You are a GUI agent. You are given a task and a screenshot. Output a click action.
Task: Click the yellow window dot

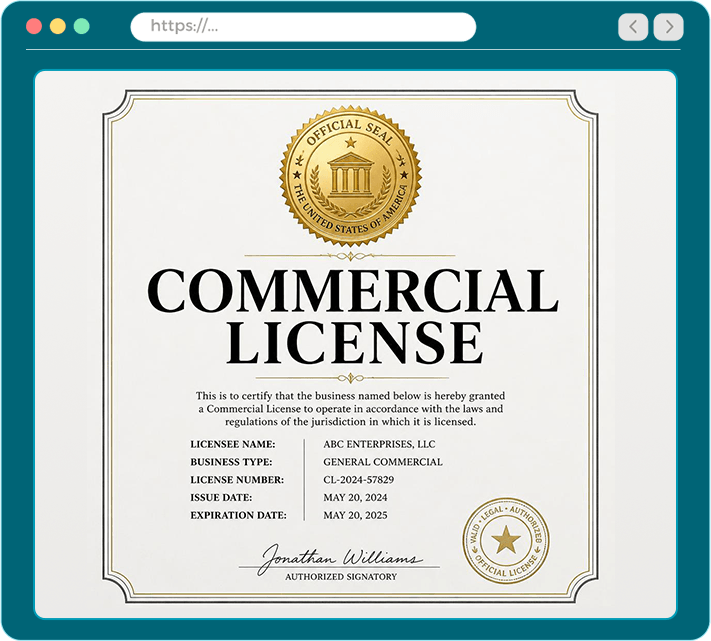[58, 26]
